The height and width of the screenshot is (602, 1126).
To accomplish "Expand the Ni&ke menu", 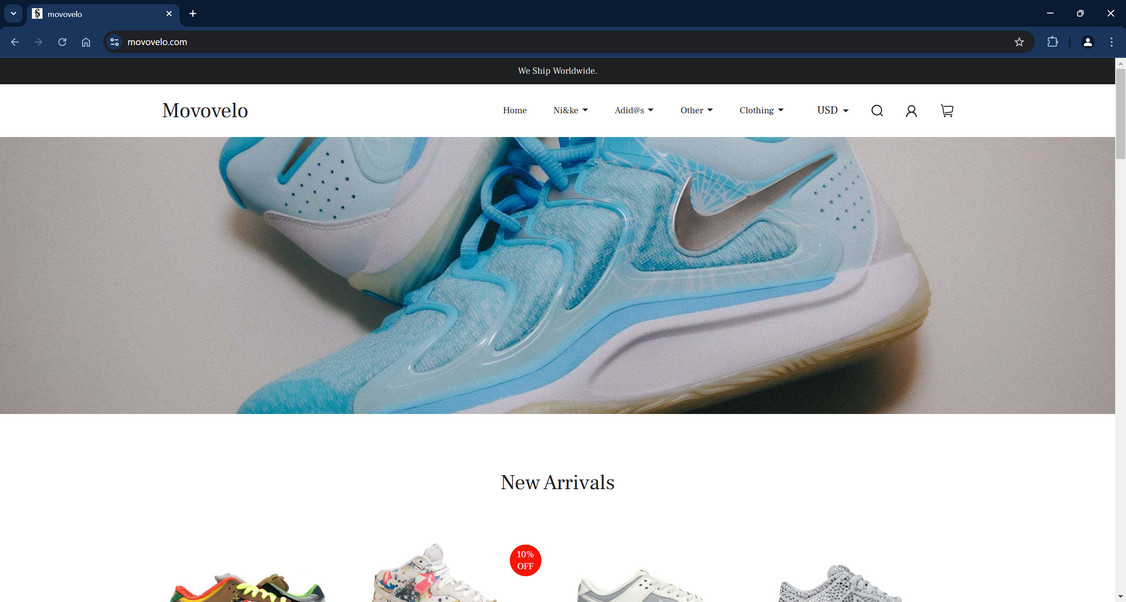I will click(570, 111).
